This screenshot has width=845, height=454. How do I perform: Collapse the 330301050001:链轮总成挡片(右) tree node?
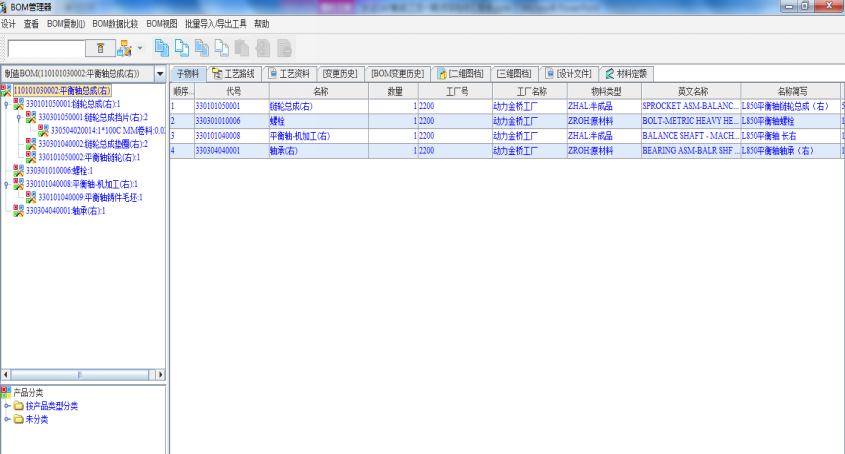[x=18, y=117]
